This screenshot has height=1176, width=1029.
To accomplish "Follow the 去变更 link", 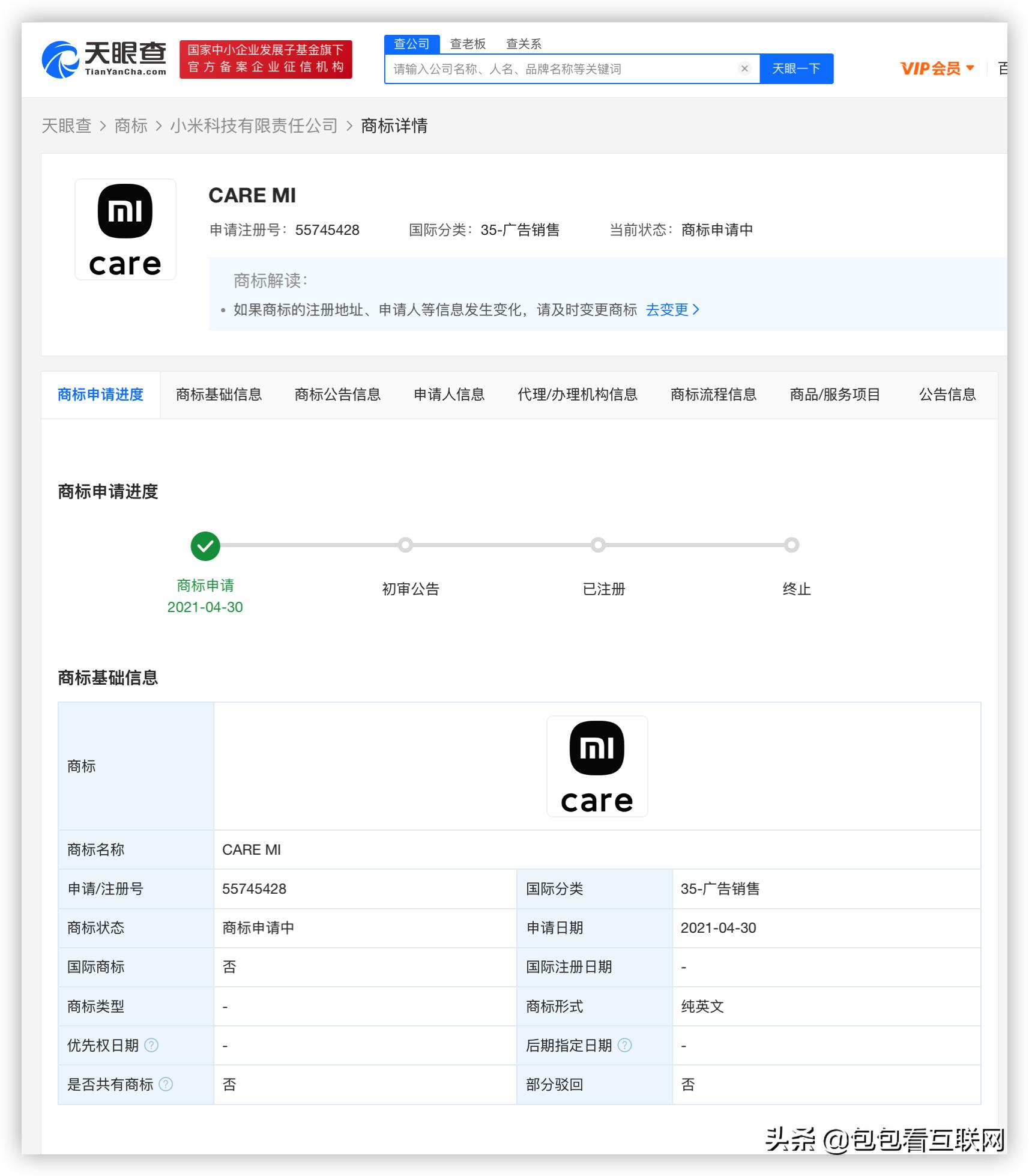I will [666, 310].
